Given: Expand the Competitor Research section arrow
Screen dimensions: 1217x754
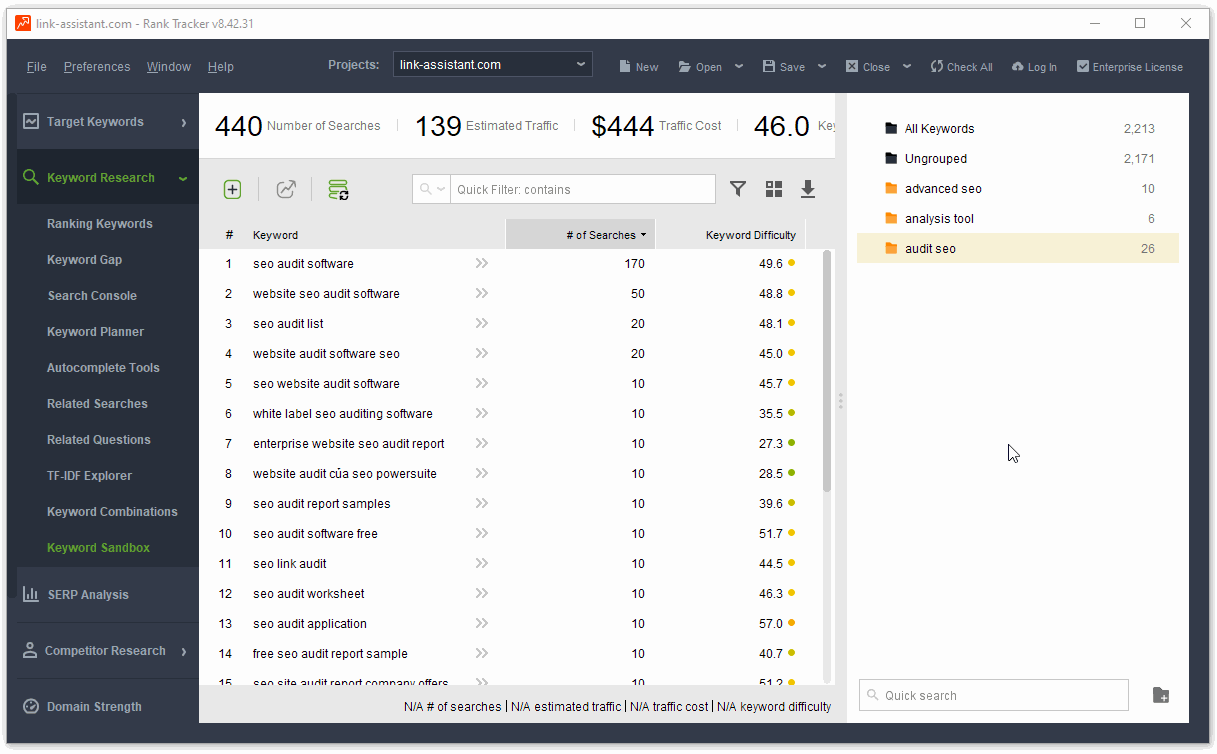Looking at the screenshot, I should [184, 651].
